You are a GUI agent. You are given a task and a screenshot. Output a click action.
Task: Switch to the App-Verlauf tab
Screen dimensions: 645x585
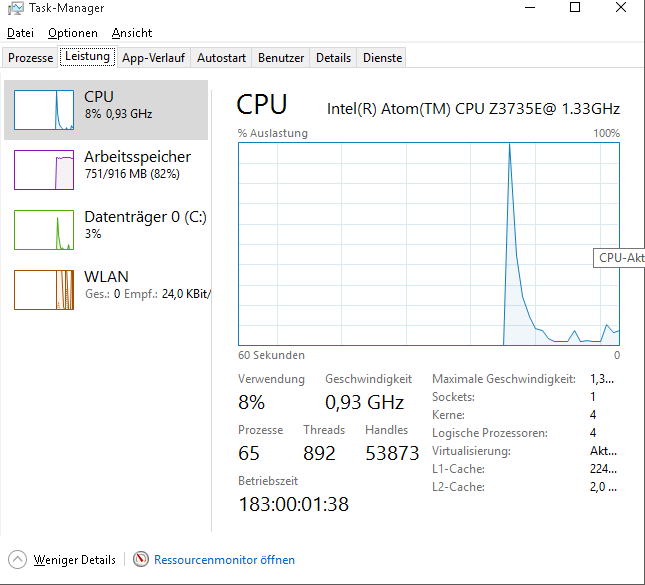click(x=153, y=58)
